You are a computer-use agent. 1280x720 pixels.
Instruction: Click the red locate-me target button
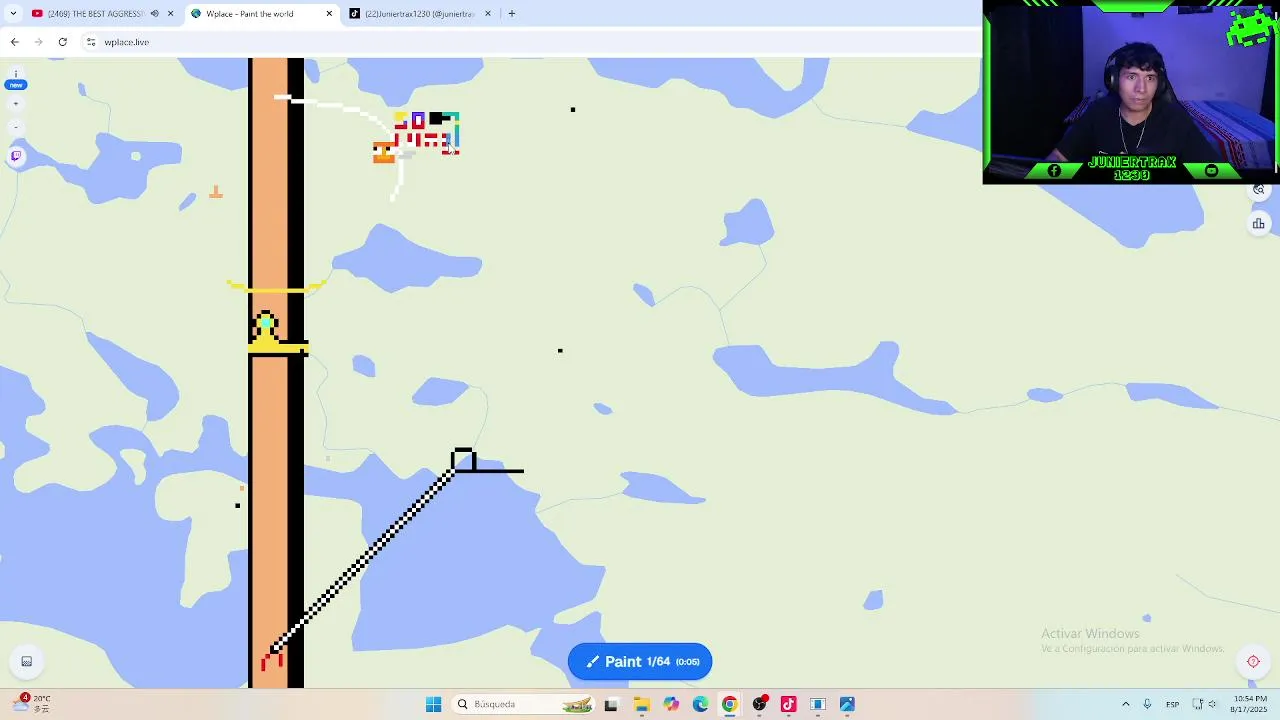pos(1253,661)
